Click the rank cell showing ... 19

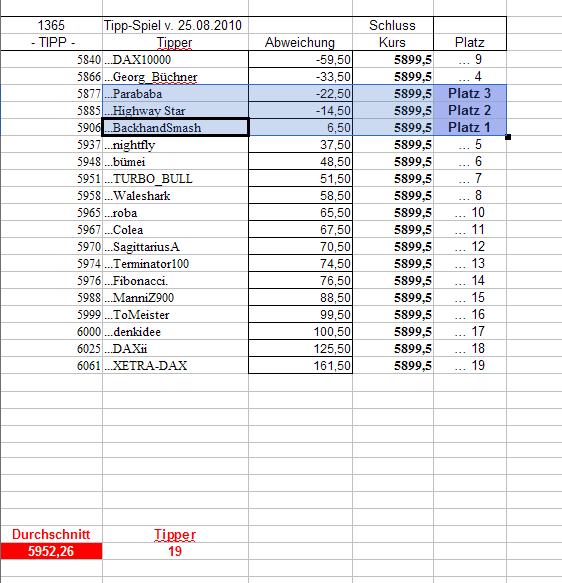point(470,366)
